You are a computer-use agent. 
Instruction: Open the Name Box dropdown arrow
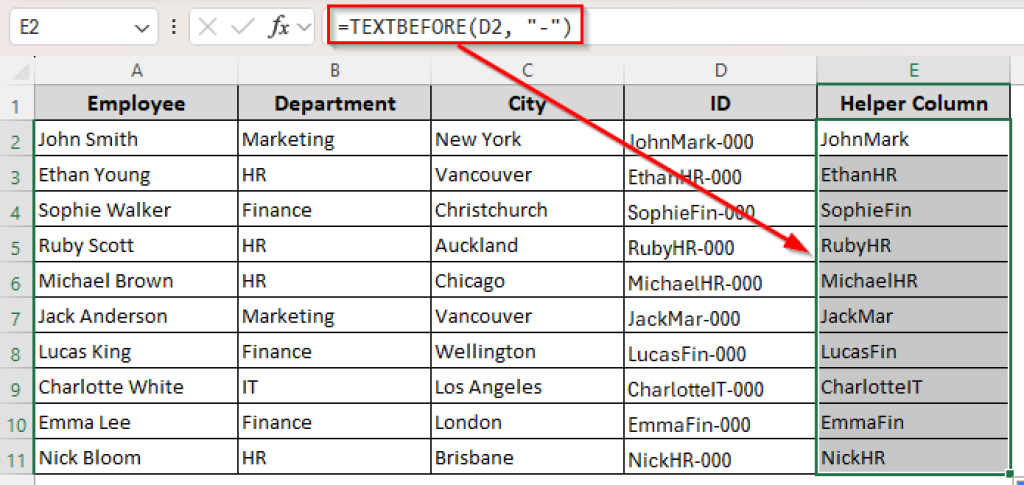(139, 28)
